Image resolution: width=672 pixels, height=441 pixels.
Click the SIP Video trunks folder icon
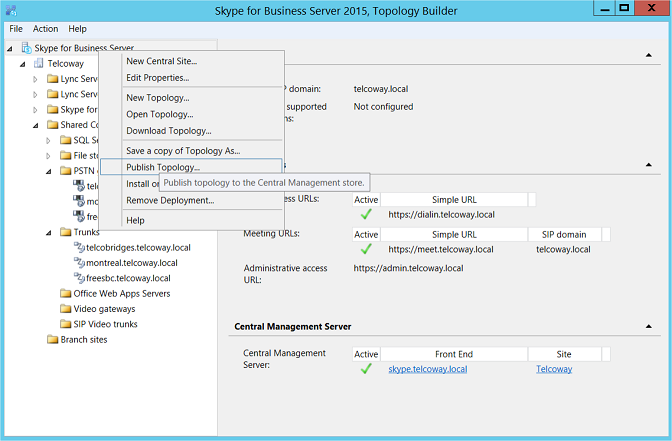(66, 324)
